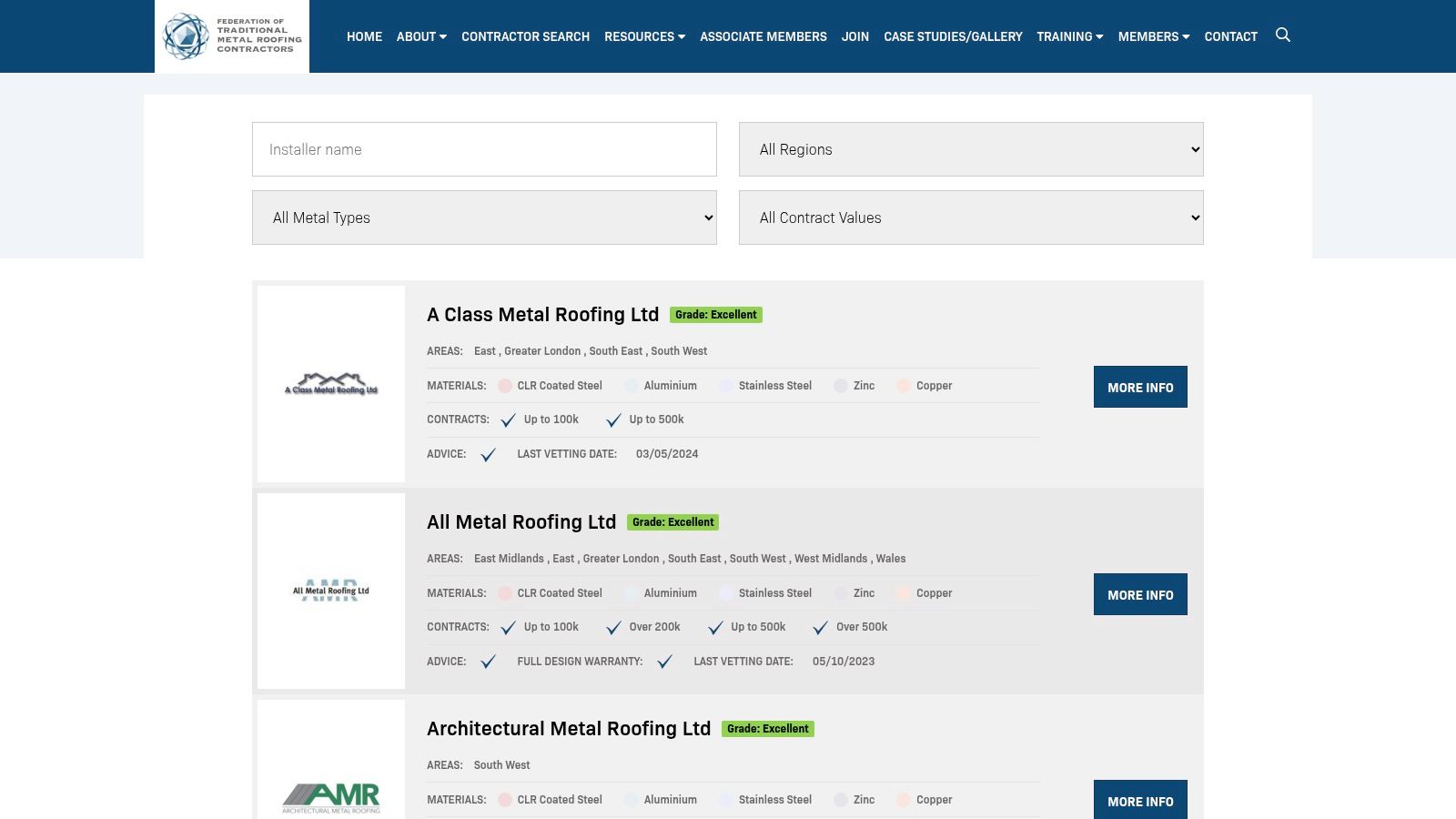Click the CLR Coated Steel material dot

[504, 386]
